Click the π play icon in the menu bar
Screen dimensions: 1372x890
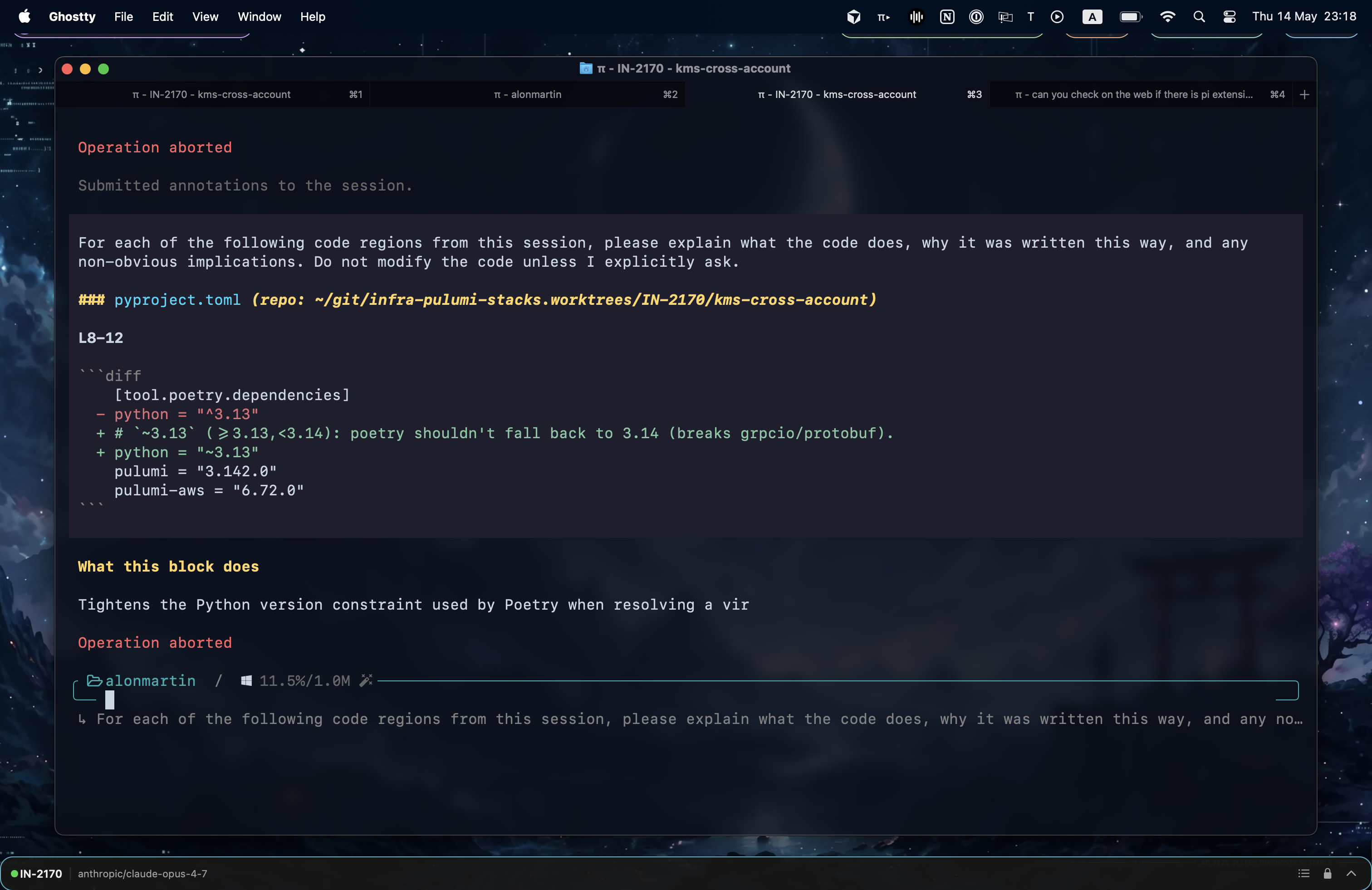point(884,17)
